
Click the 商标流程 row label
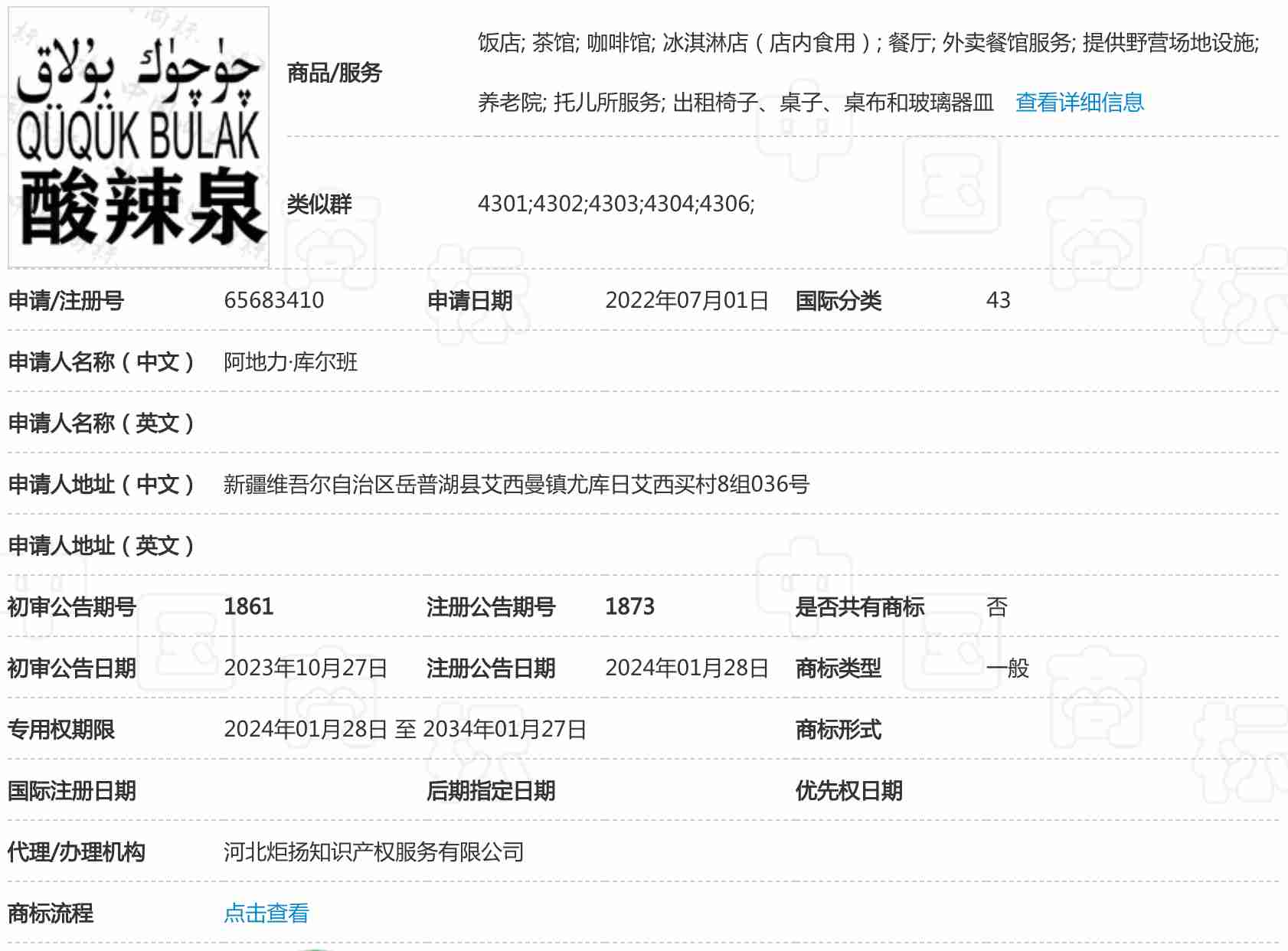51,913
